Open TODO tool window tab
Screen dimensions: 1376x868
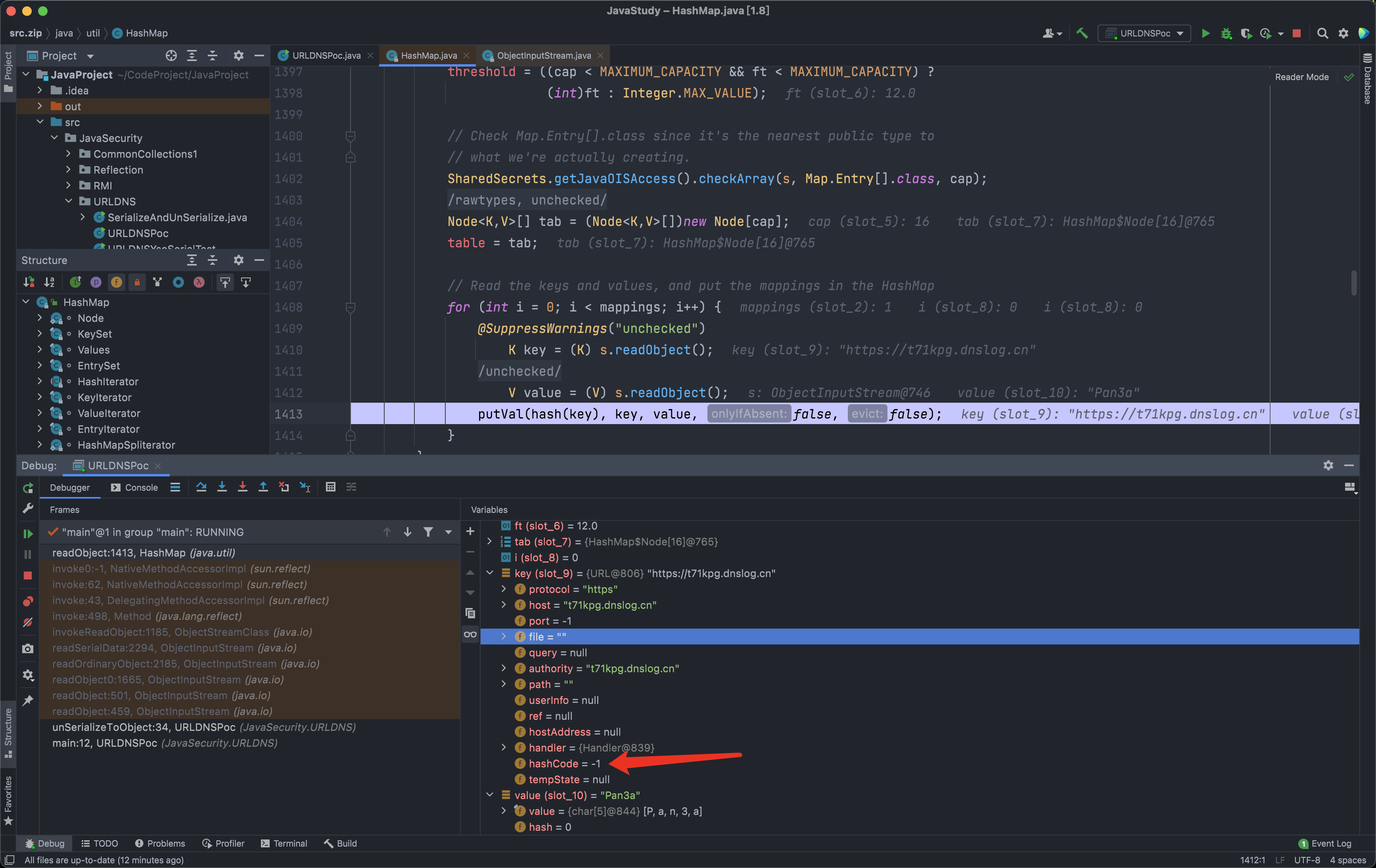click(x=100, y=843)
